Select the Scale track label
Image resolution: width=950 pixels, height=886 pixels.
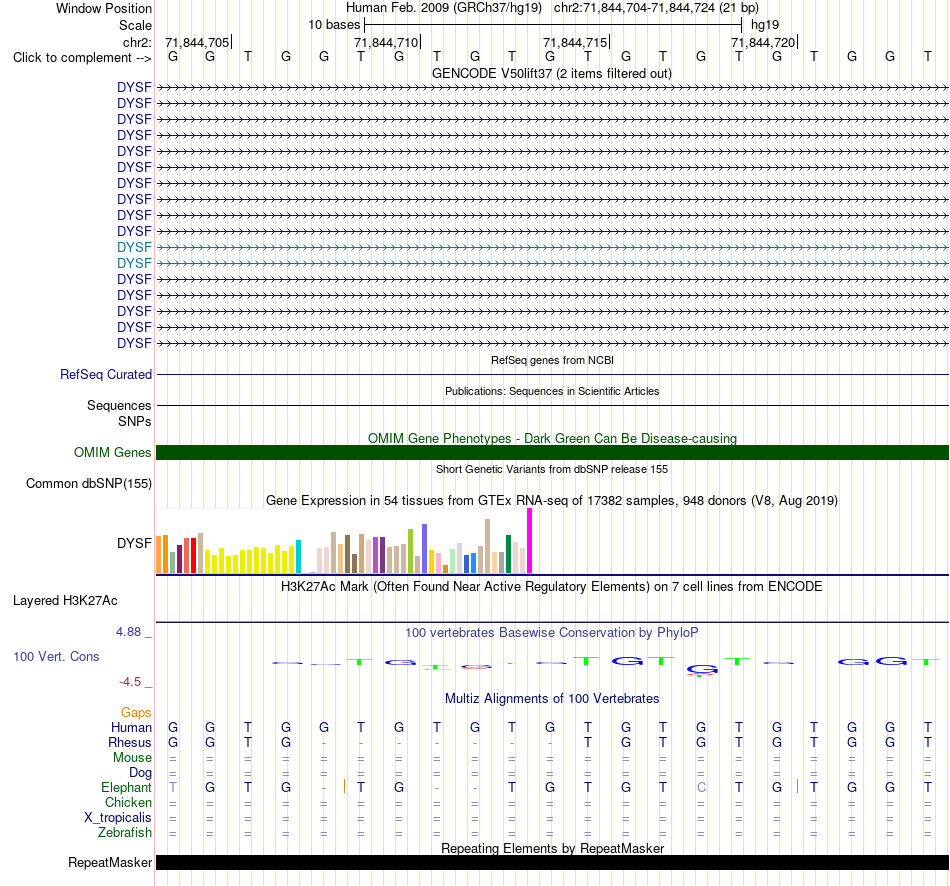pos(135,25)
